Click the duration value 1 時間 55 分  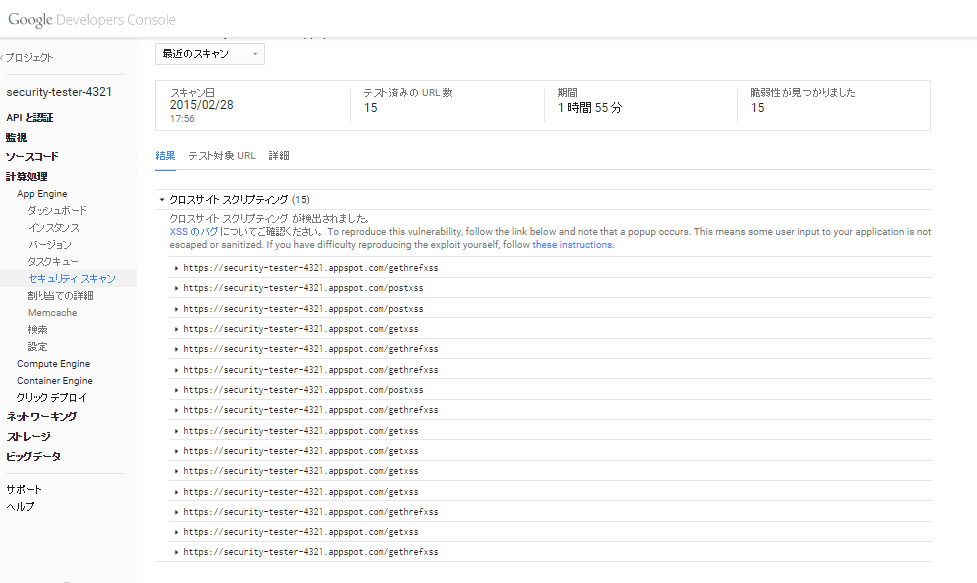click(589, 108)
